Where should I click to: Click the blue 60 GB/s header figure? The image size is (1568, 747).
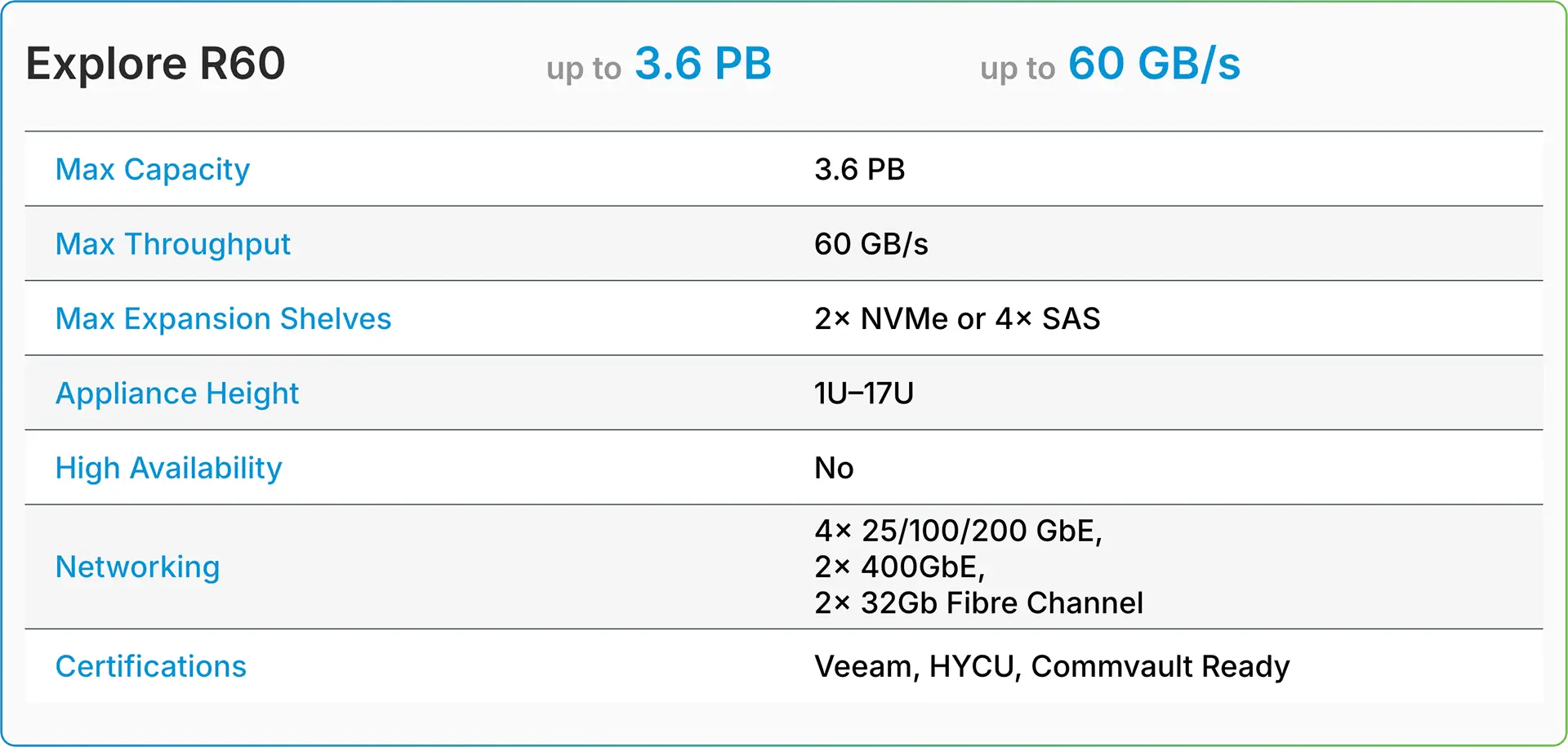[1154, 64]
